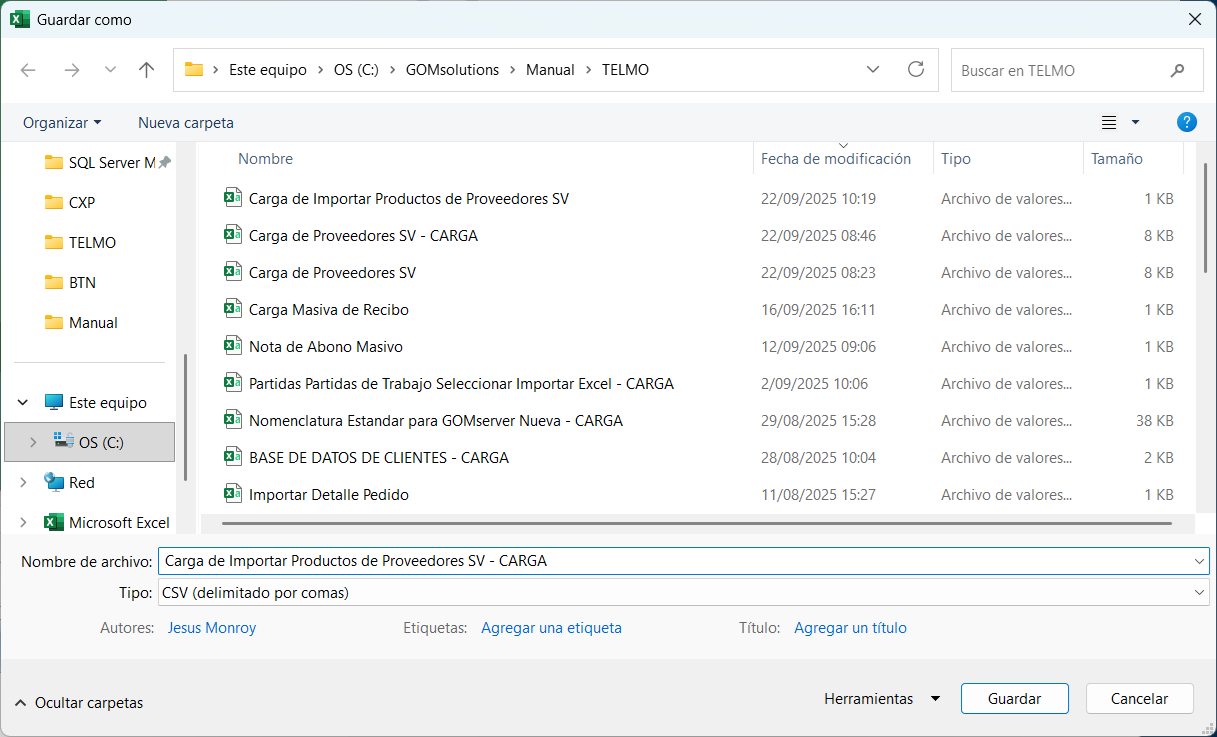Click Nueva carpeta to create a folder
Screen dimensions: 1217x737
pos(185,121)
